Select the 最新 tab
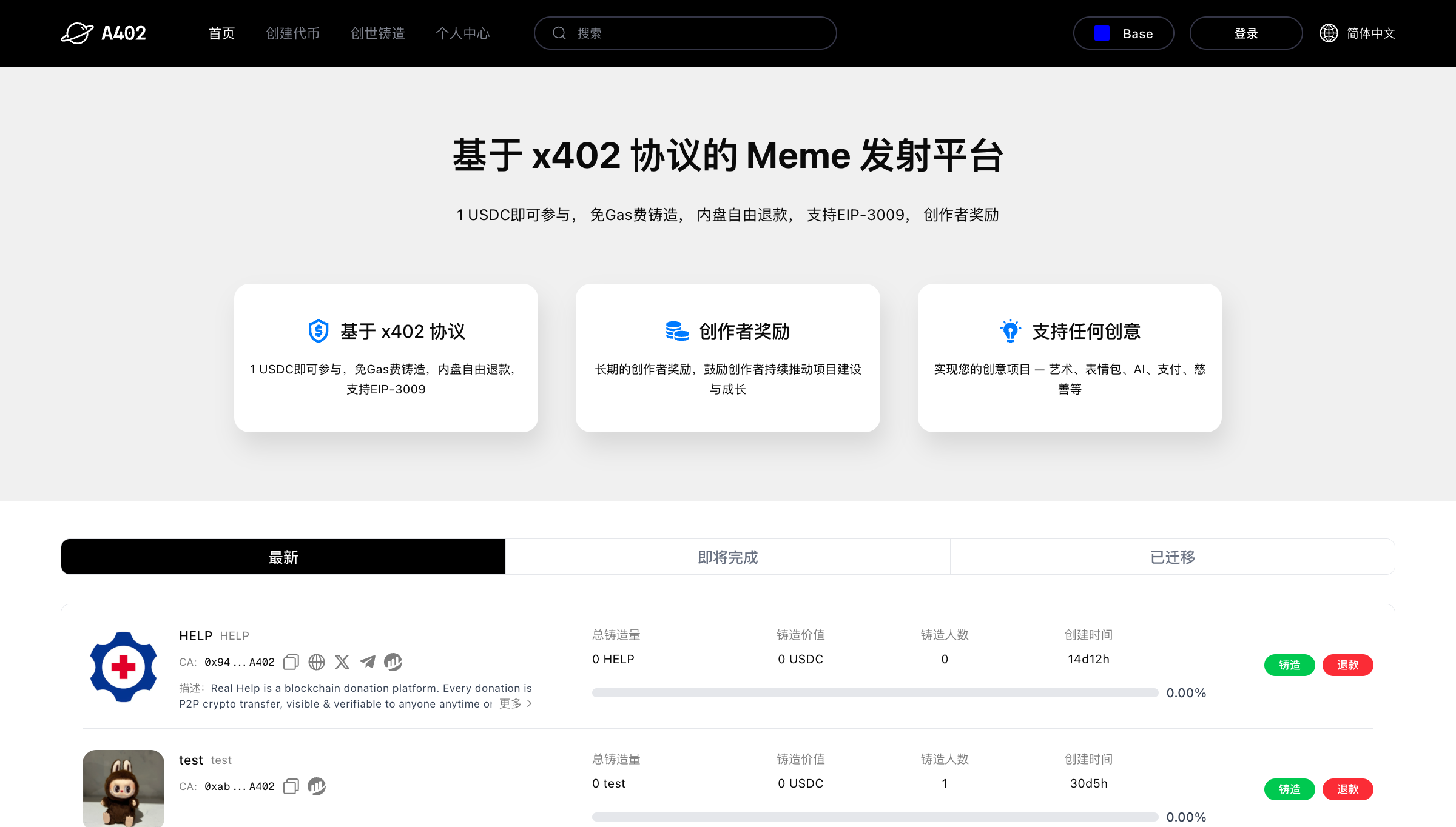Viewport: 1456px width, 827px height. (x=283, y=557)
